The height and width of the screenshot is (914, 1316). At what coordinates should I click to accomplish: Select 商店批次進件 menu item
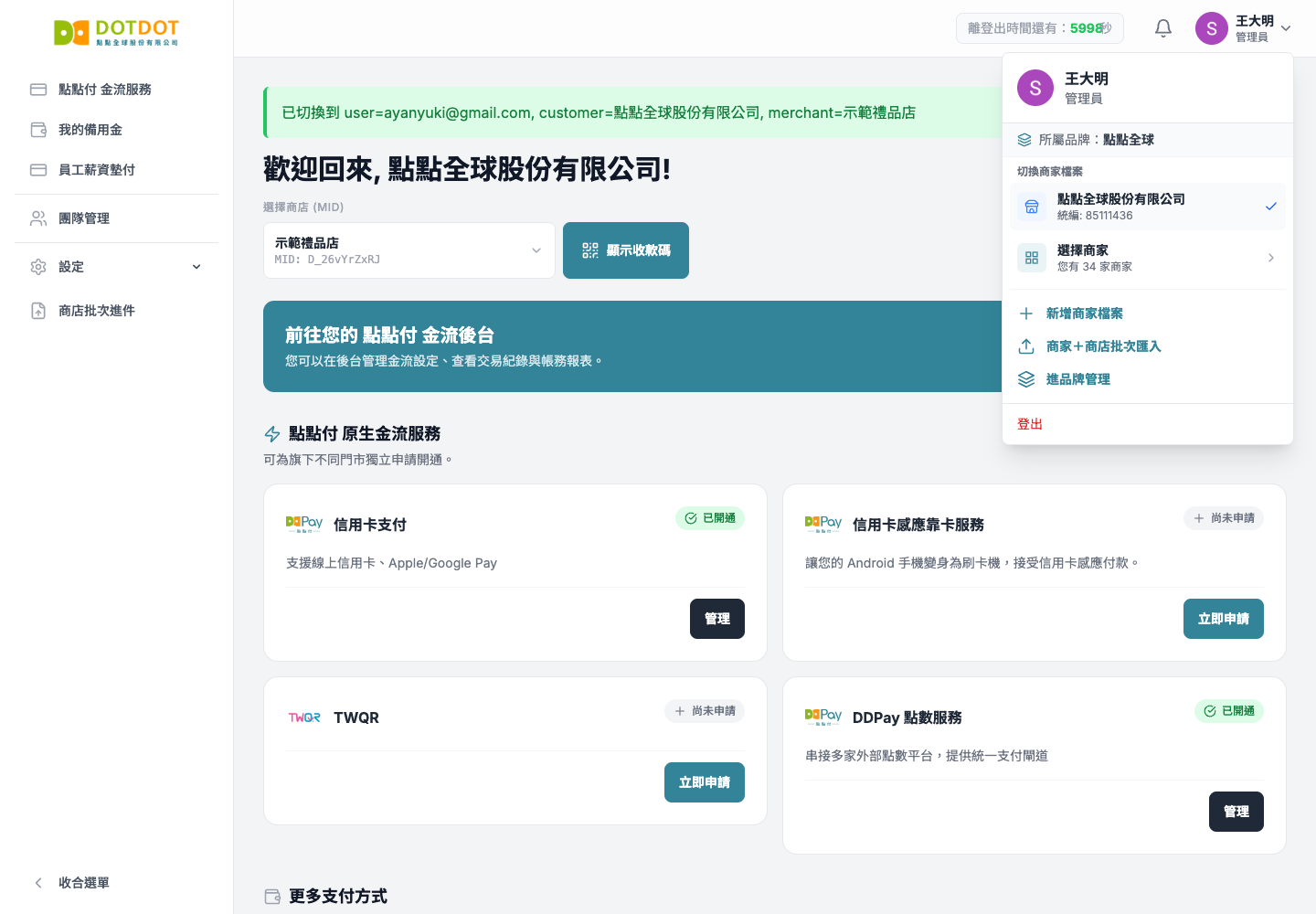[x=116, y=311]
